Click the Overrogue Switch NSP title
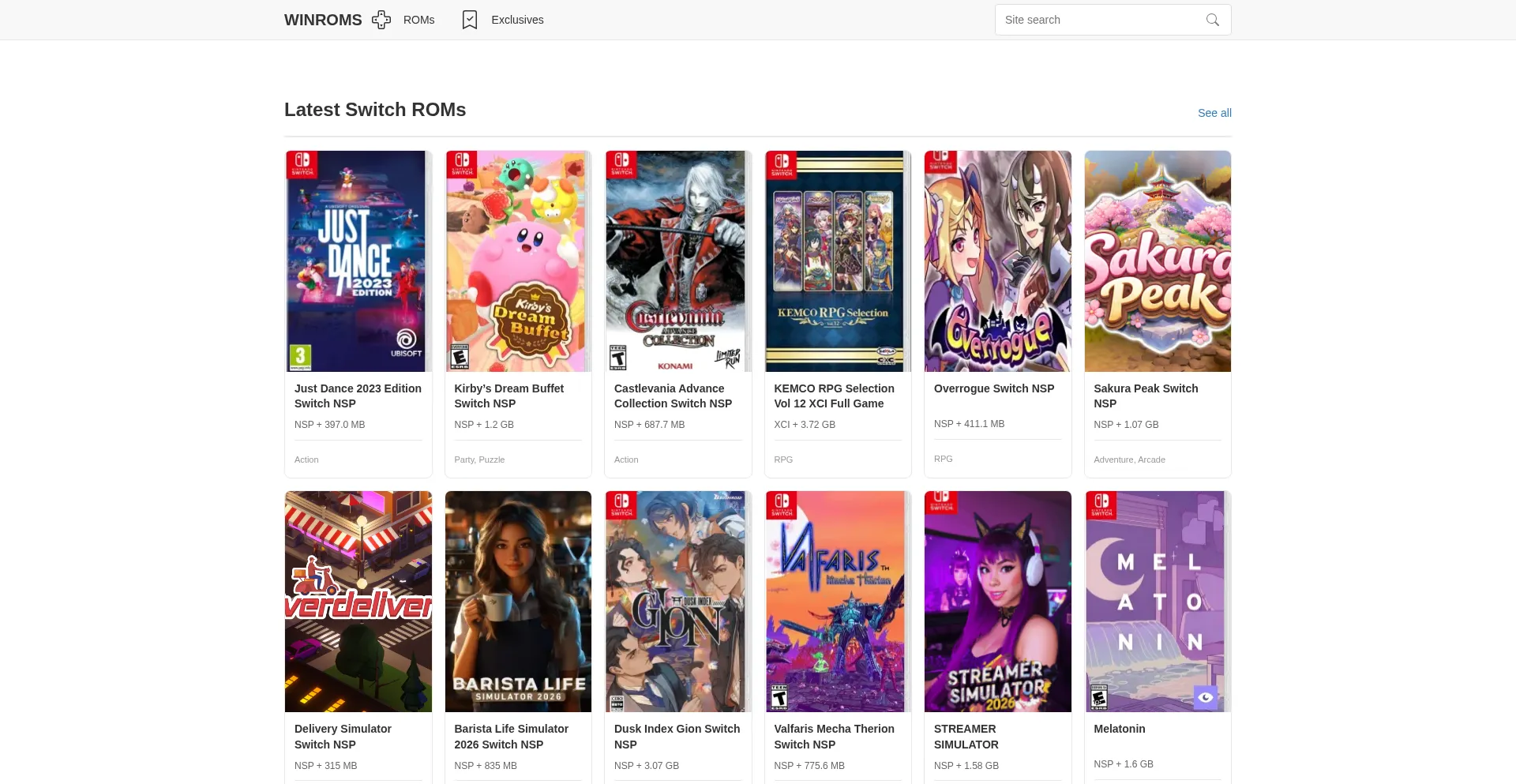This screenshot has width=1516, height=784. point(994,388)
